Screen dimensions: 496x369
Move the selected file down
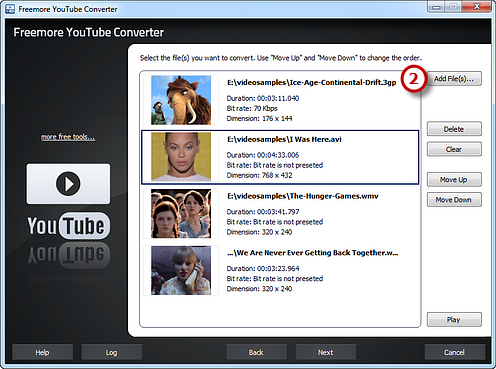click(x=454, y=200)
